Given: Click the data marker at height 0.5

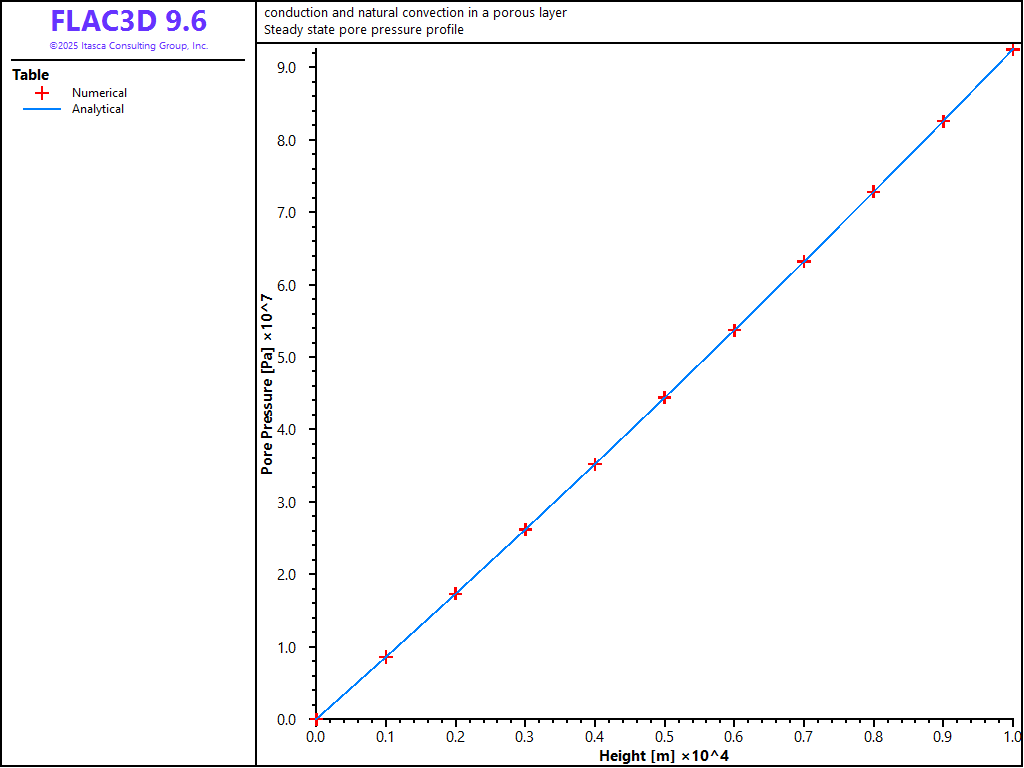Looking at the screenshot, I should [665, 397].
